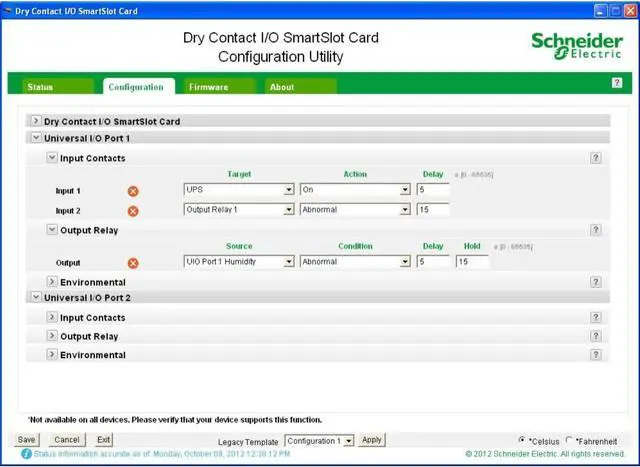Click the Output relay error status icon
Screen dimensions: 640x467
point(133,263)
